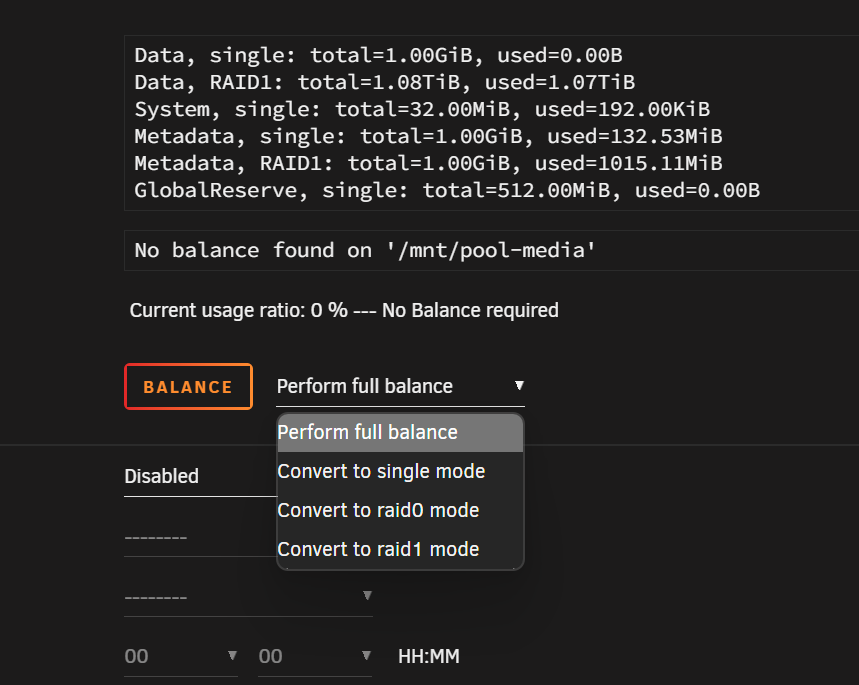Image resolution: width=859 pixels, height=685 pixels.
Task: Choose Convert to raid1 mode option
Action: (x=400, y=549)
